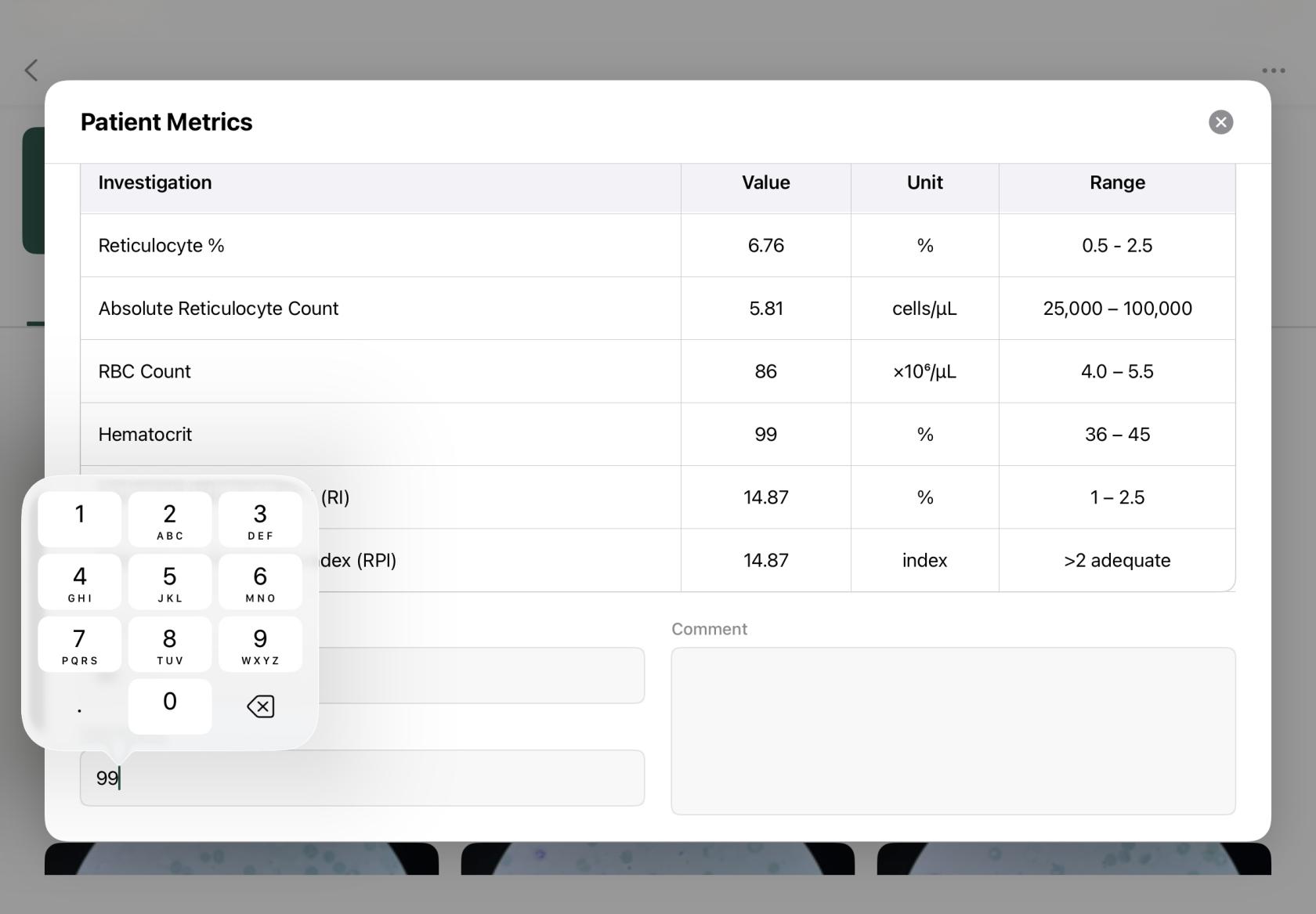This screenshot has width=1316, height=914.
Task: Tap keypad digit 4 GHI
Action: [80, 582]
